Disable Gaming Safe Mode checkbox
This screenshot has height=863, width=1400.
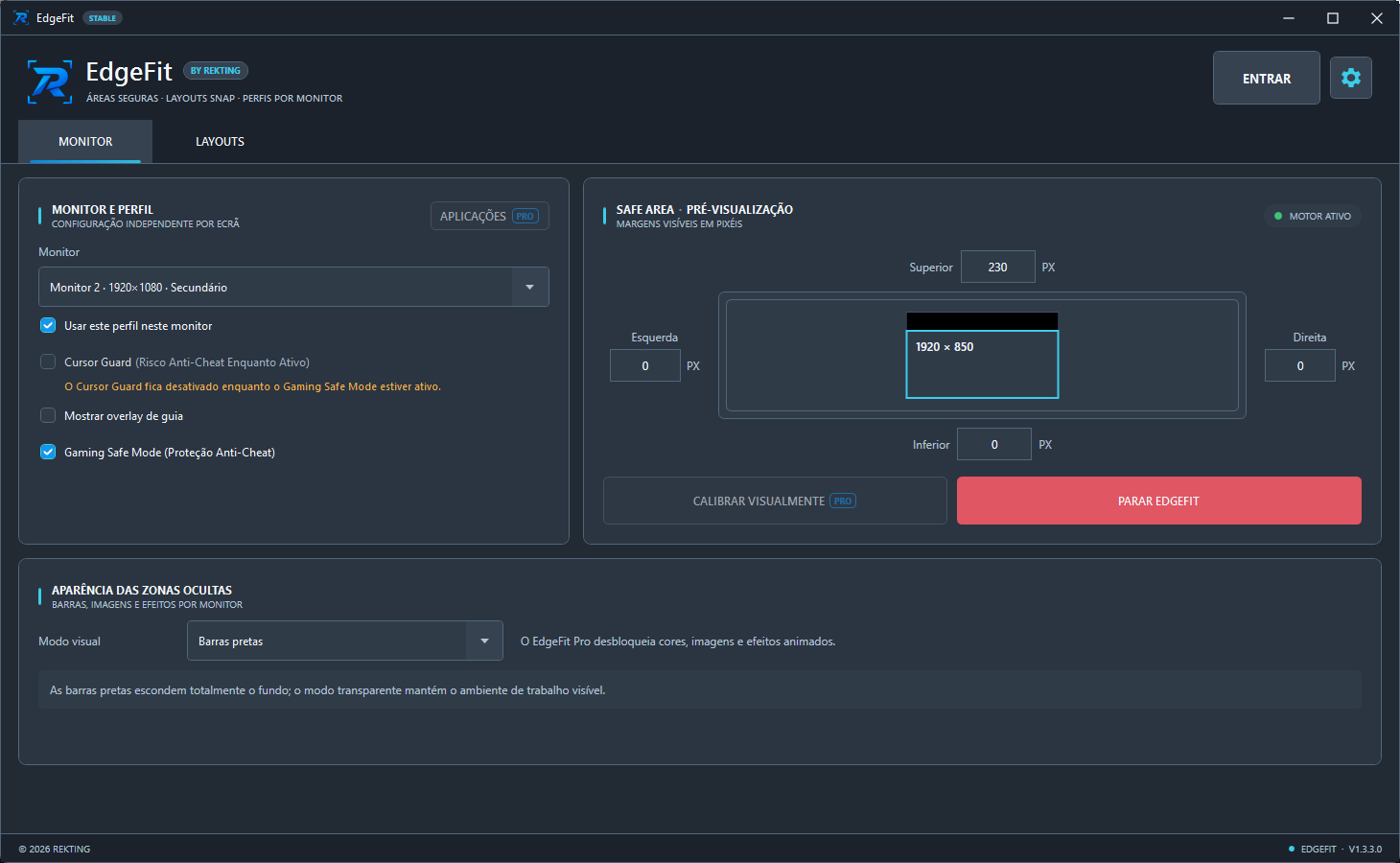click(48, 452)
